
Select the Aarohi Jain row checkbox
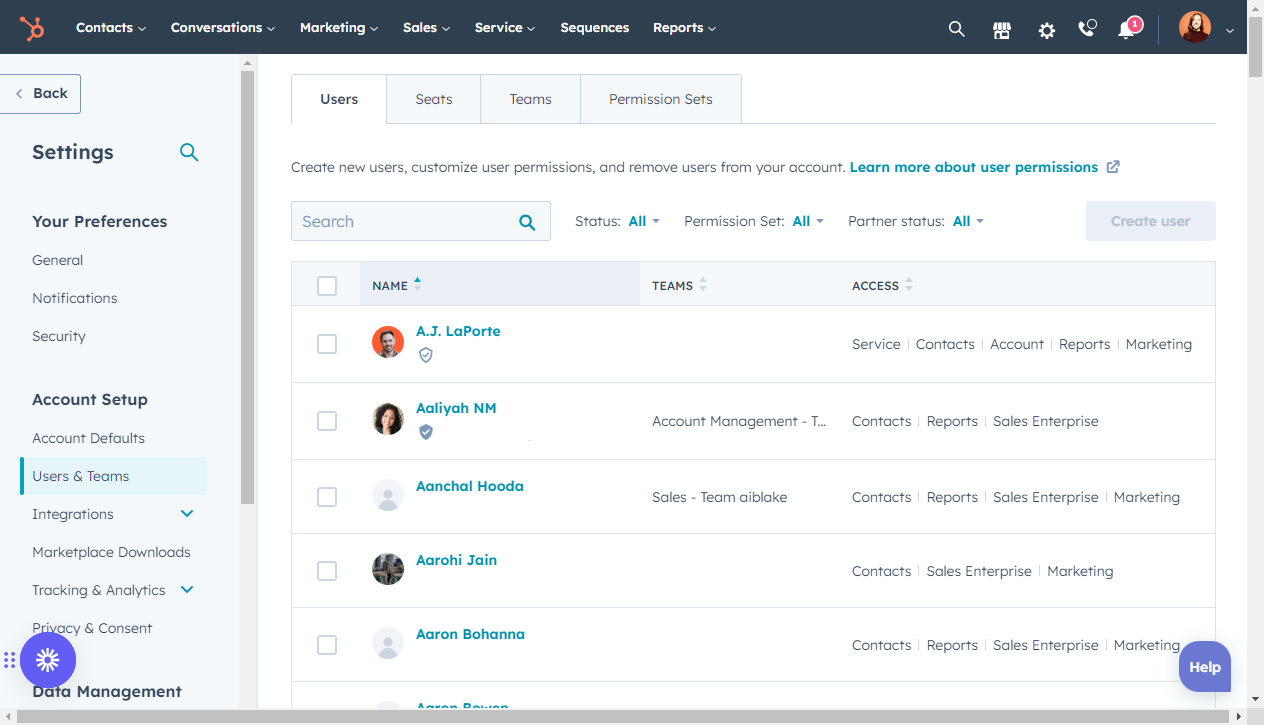pos(327,571)
